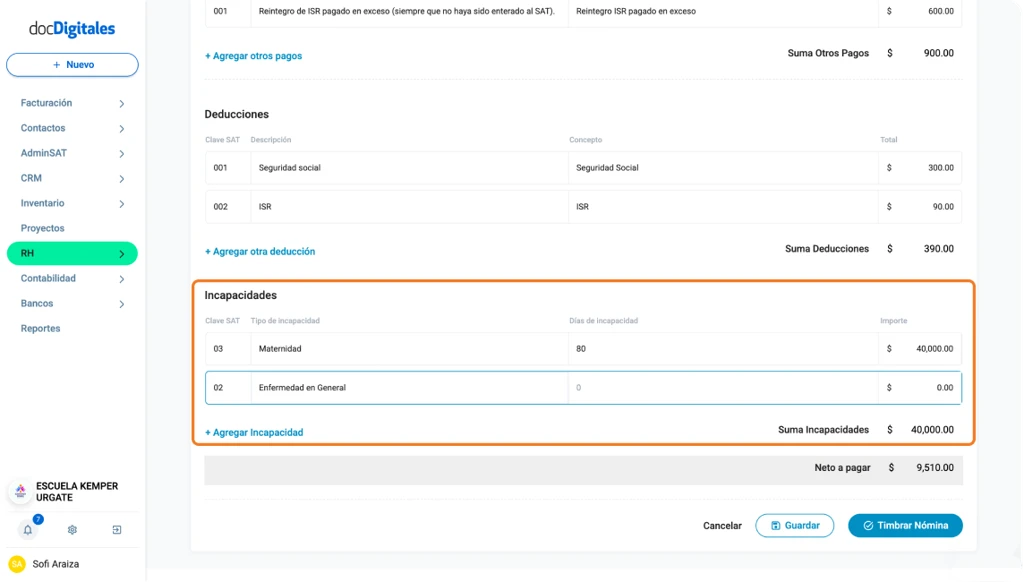1024x582 pixels.
Task: Click the Seguridad Social concepto field
Action: [723, 168]
